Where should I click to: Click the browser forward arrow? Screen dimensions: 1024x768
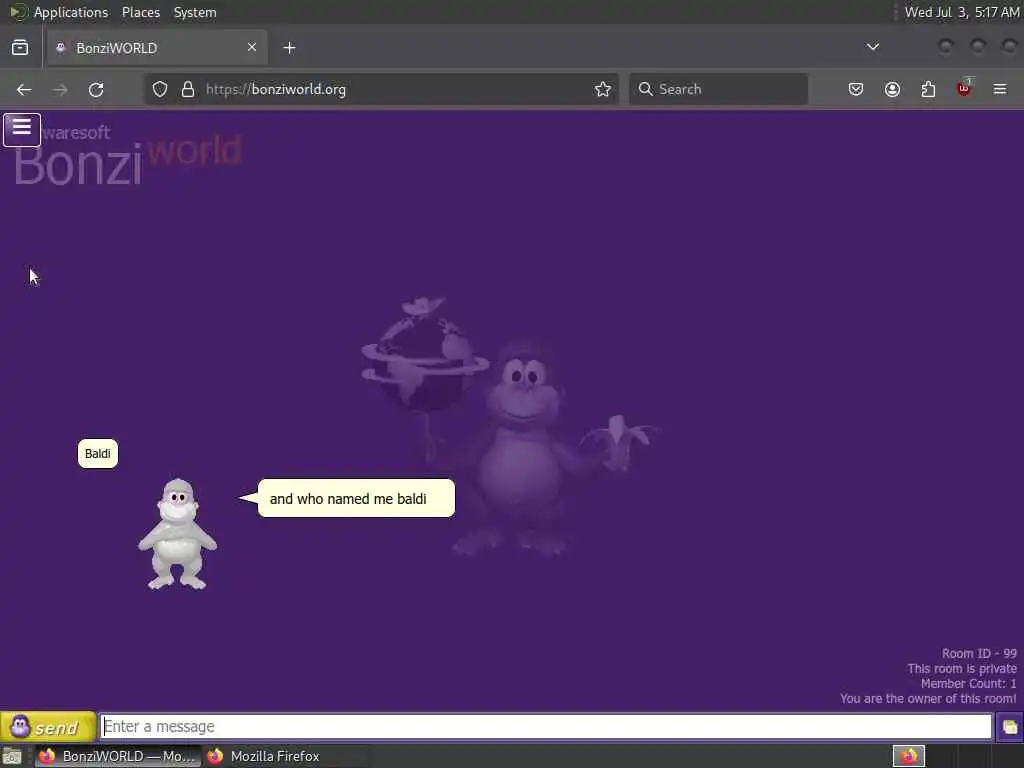click(x=60, y=89)
